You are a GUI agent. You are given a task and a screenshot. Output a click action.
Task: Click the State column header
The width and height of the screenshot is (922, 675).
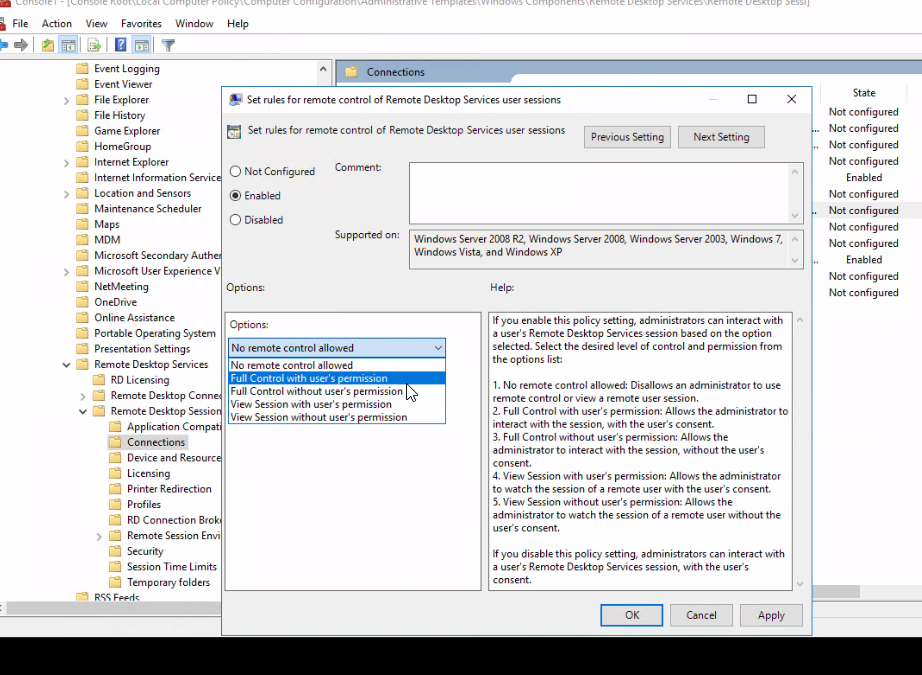pyautogui.click(x=864, y=93)
